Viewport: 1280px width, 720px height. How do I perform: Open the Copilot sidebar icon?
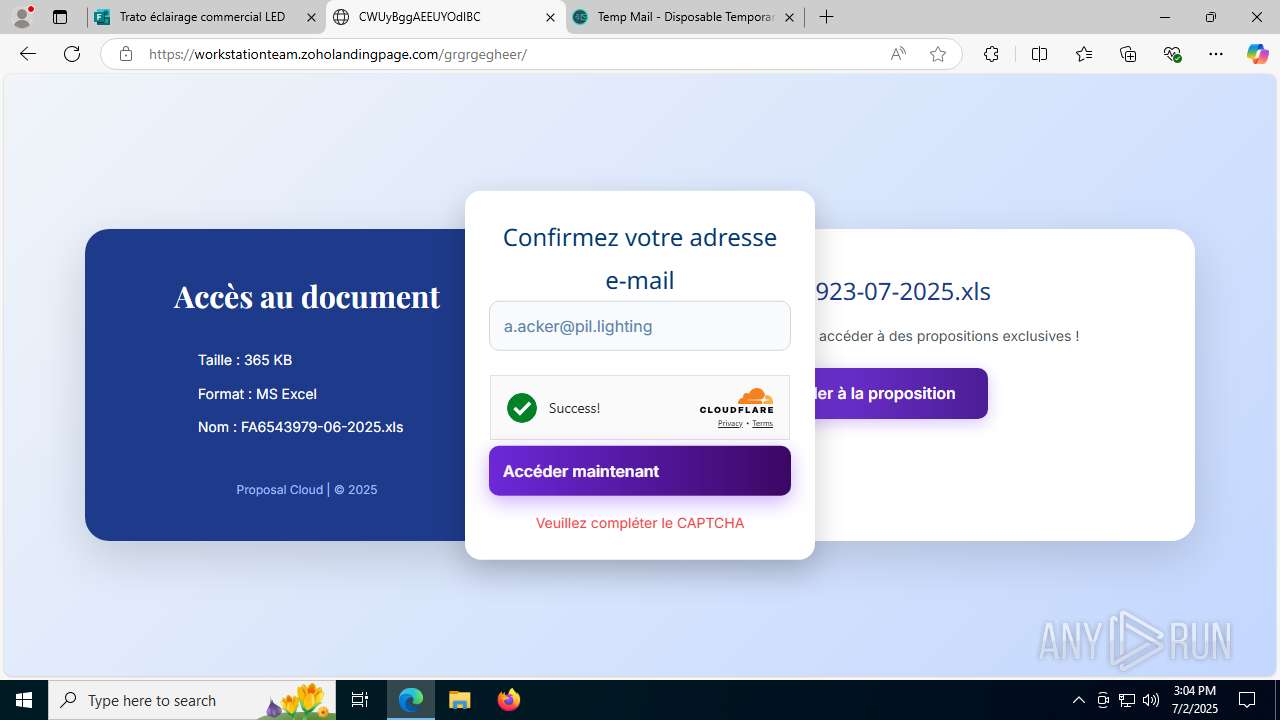1257,54
